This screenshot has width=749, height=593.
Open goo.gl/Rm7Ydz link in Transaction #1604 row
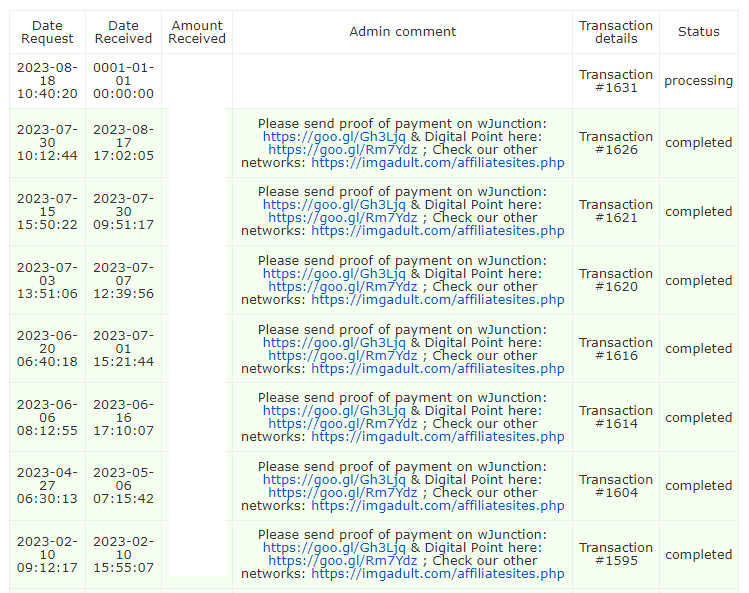342,492
